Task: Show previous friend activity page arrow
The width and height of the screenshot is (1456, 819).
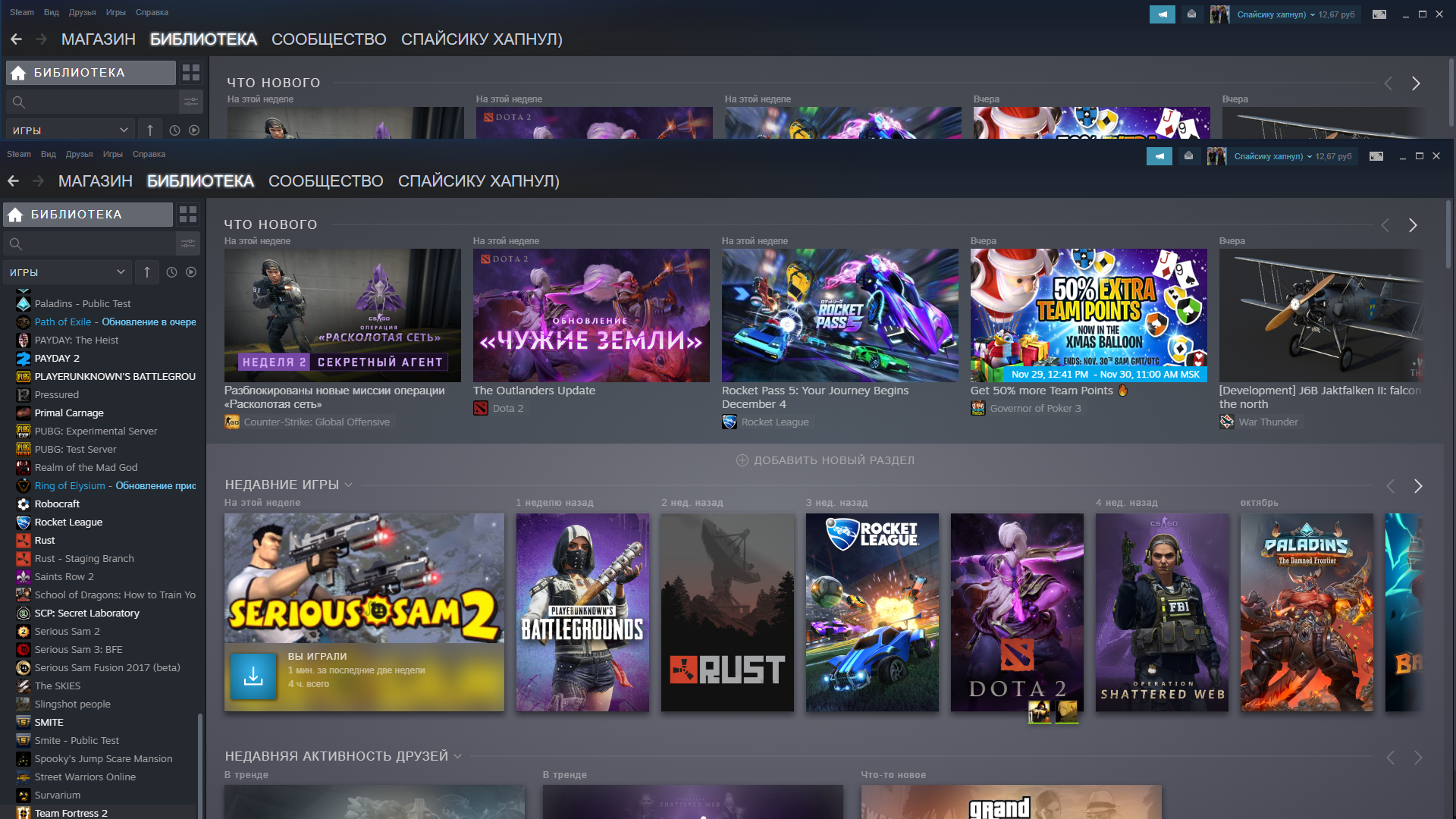Action: tap(1390, 758)
